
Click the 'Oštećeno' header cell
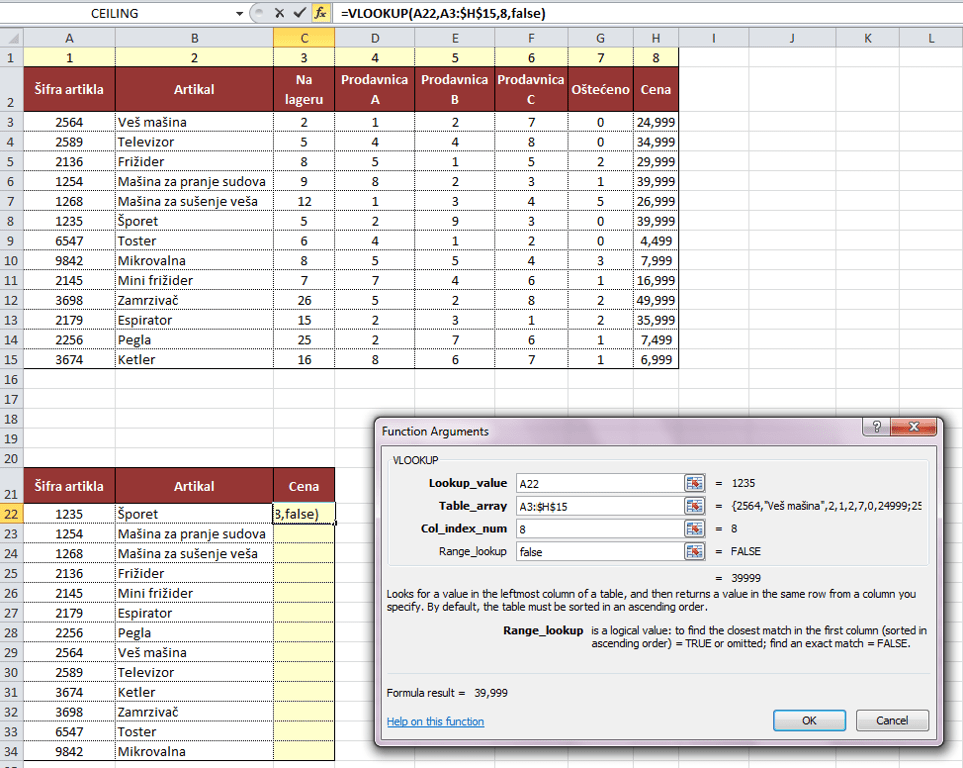click(600, 90)
